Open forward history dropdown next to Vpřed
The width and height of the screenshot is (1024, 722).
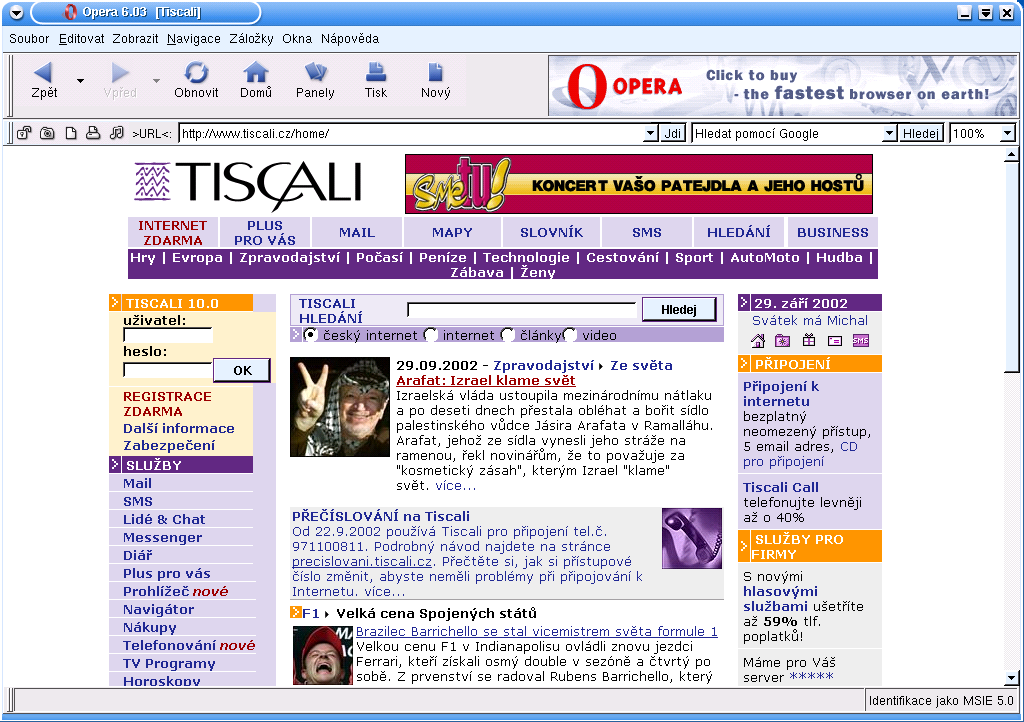157,81
